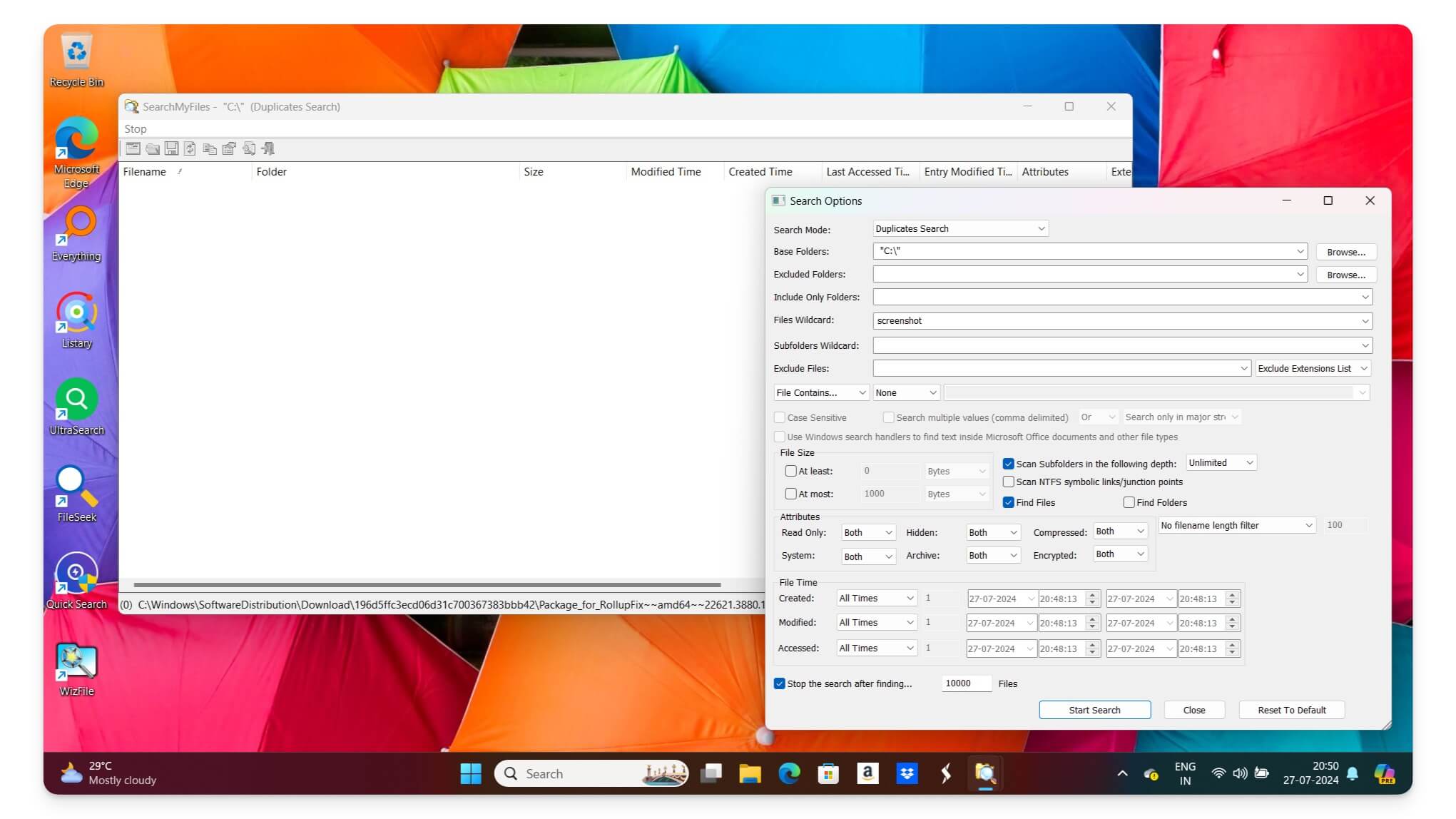1456x819 pixels.
Task: Click the floppy disk save icon
Action: coord(171,148)
